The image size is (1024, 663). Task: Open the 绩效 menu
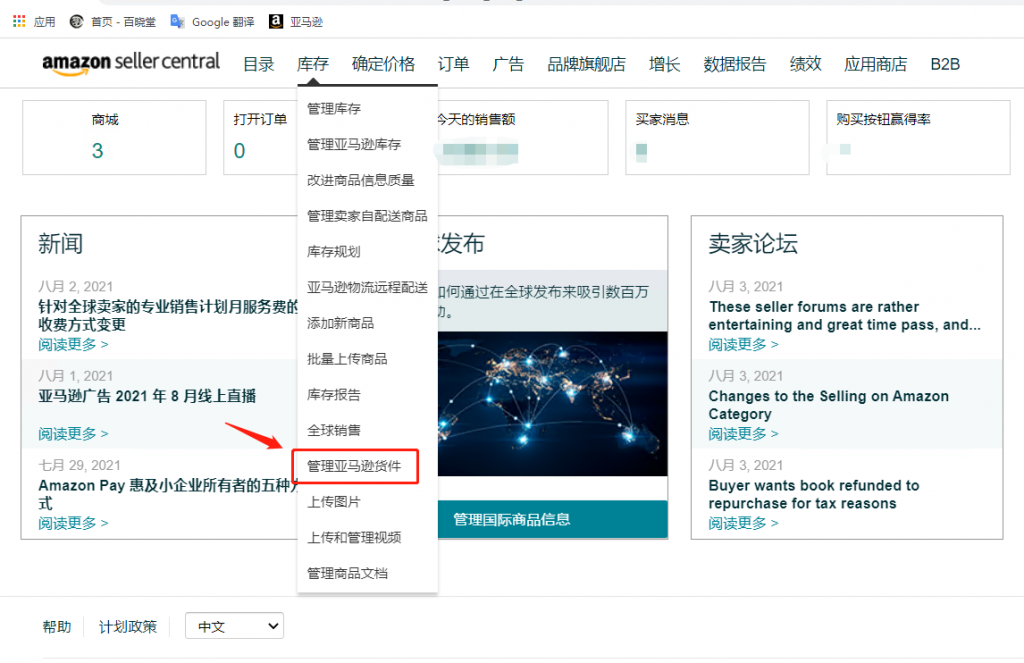pyautogui.click(x=805, y=64)
